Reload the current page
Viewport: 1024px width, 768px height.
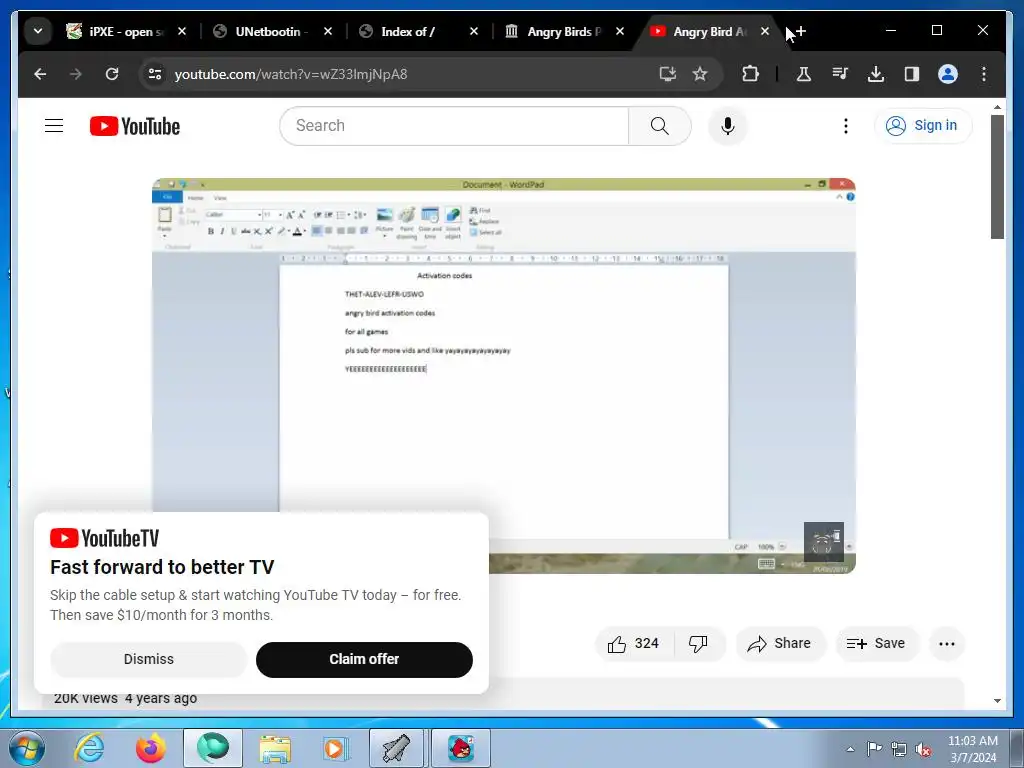[x=112, y=74]
